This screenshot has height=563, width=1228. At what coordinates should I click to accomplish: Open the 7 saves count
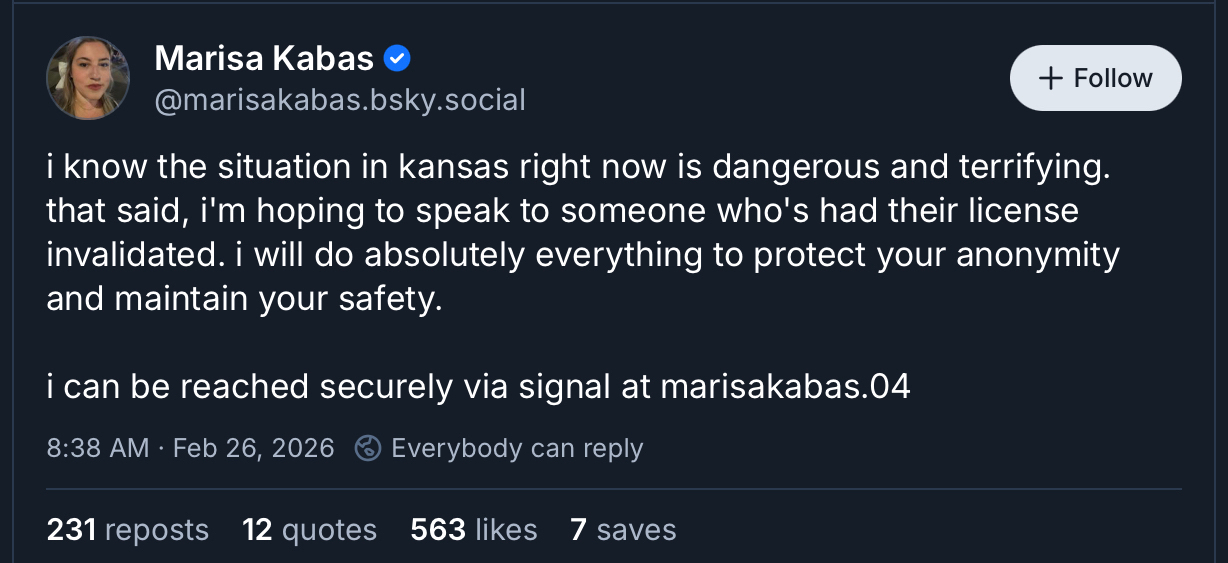(622, 529)
